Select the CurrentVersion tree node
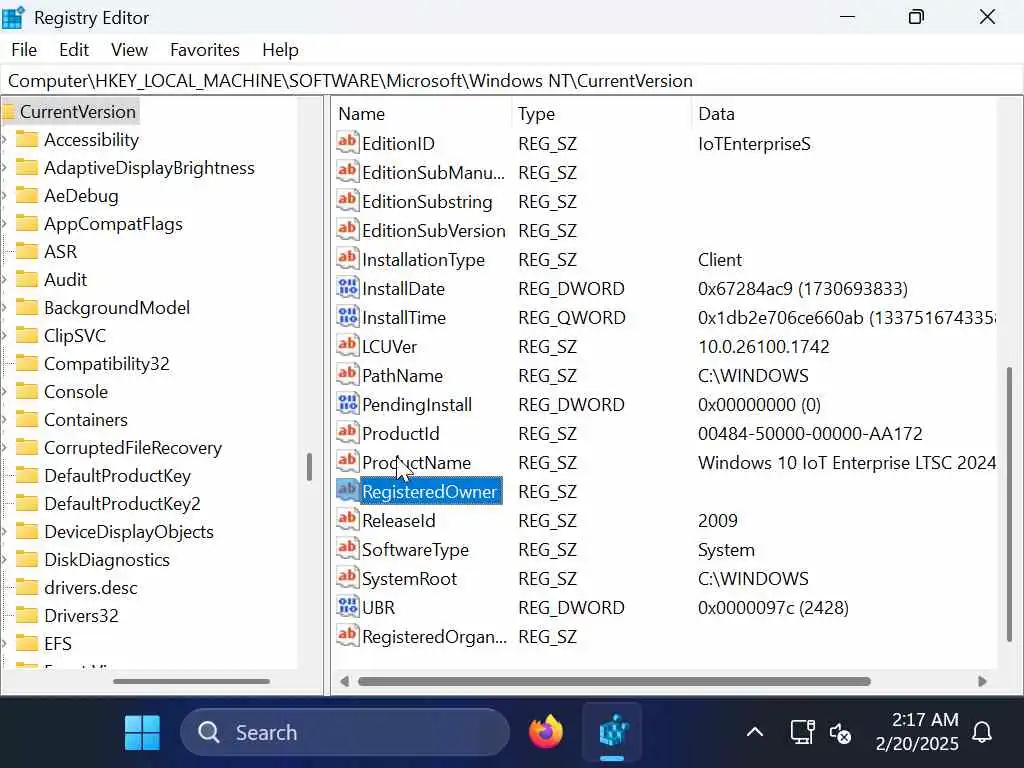The height and width of the screenshot is (768, 1024). pyautogui.click(x=78, y=112)
